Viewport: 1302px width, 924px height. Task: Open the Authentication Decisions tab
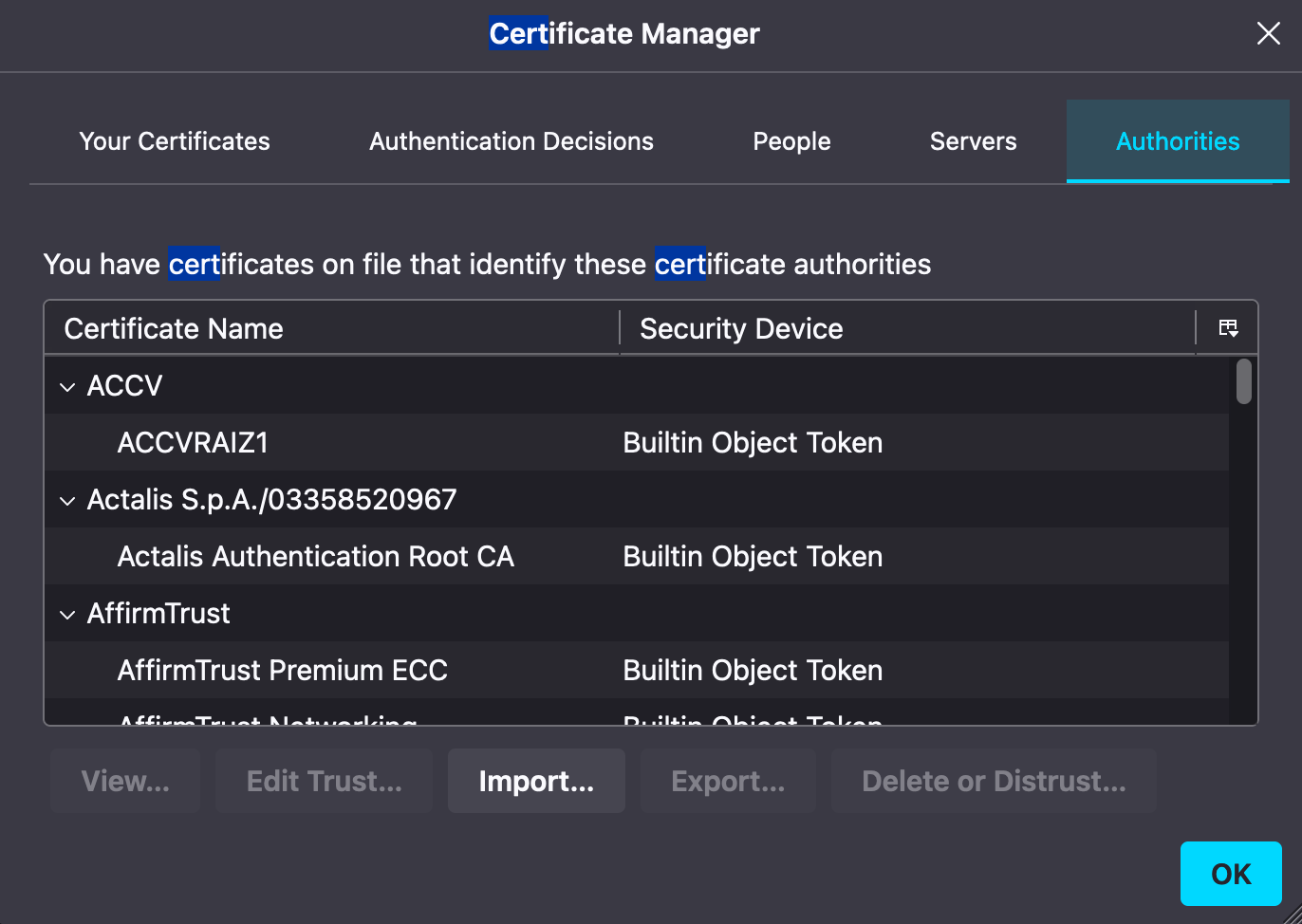pyautogui.click(x=511, y=141)
